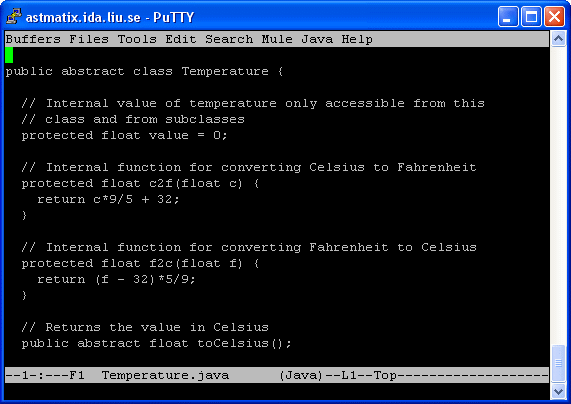Minimize the PuTTY window

click(x=508, y=17)
